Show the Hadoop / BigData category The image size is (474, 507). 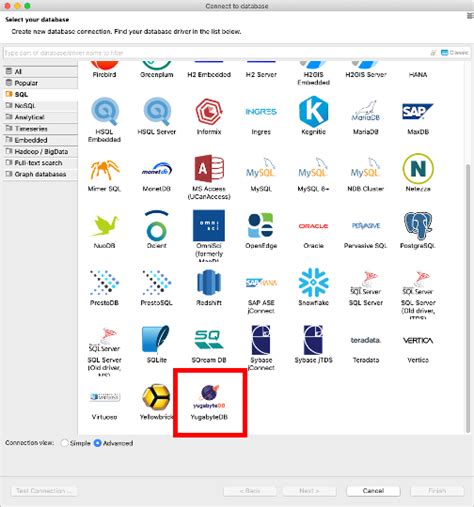[41, 151]
